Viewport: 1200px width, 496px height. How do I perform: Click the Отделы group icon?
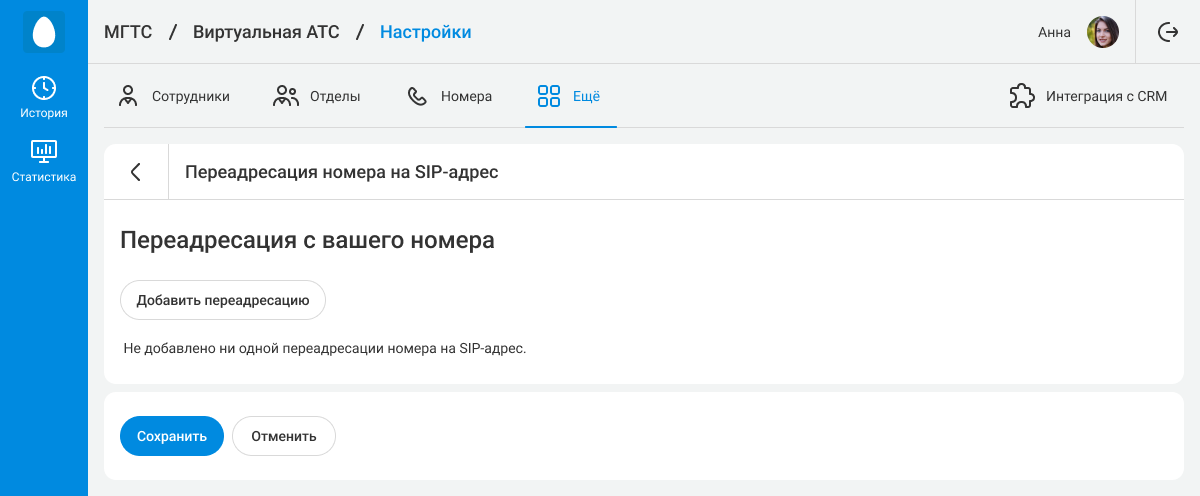[286, 96]
